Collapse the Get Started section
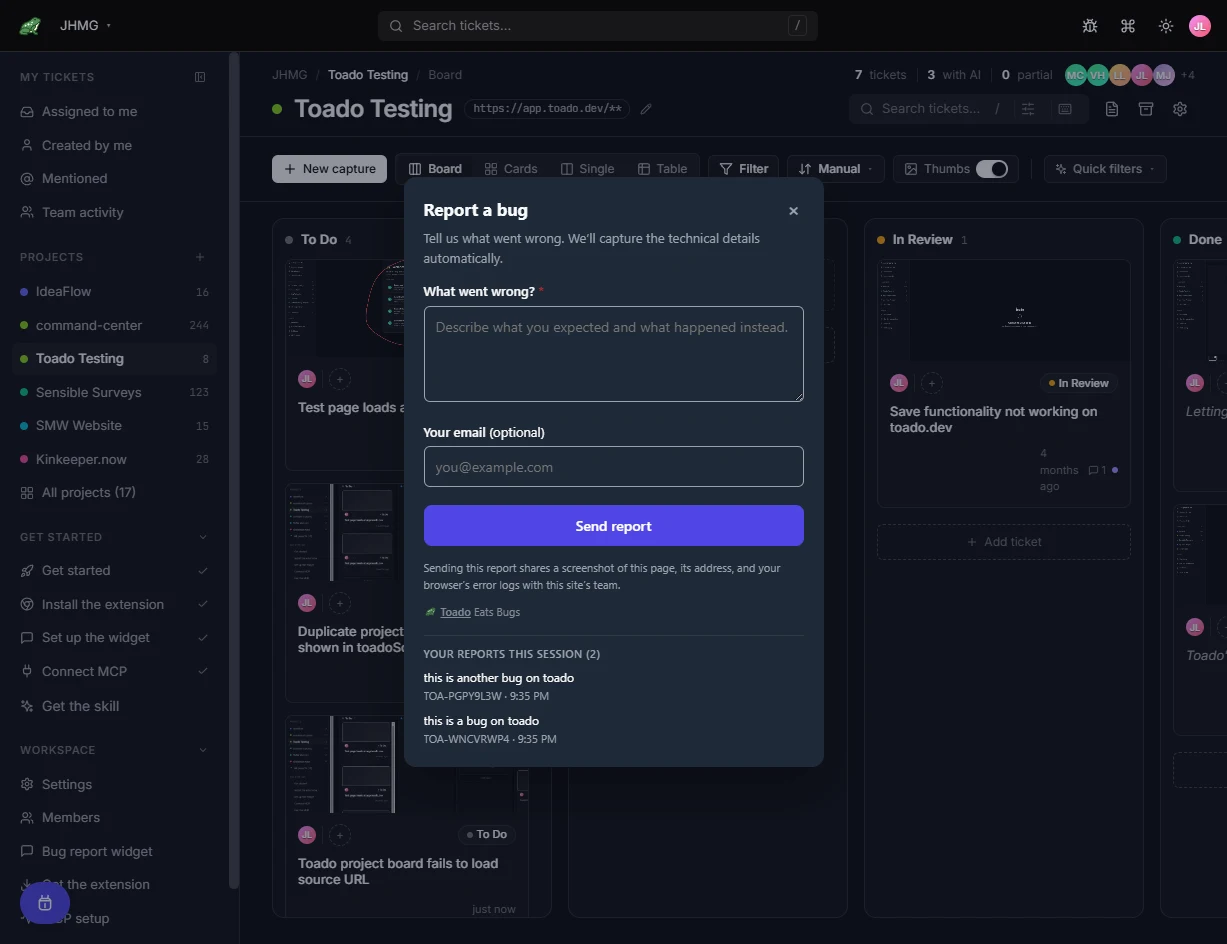The width and height of the screenshot is (1227, 944). 203,537
